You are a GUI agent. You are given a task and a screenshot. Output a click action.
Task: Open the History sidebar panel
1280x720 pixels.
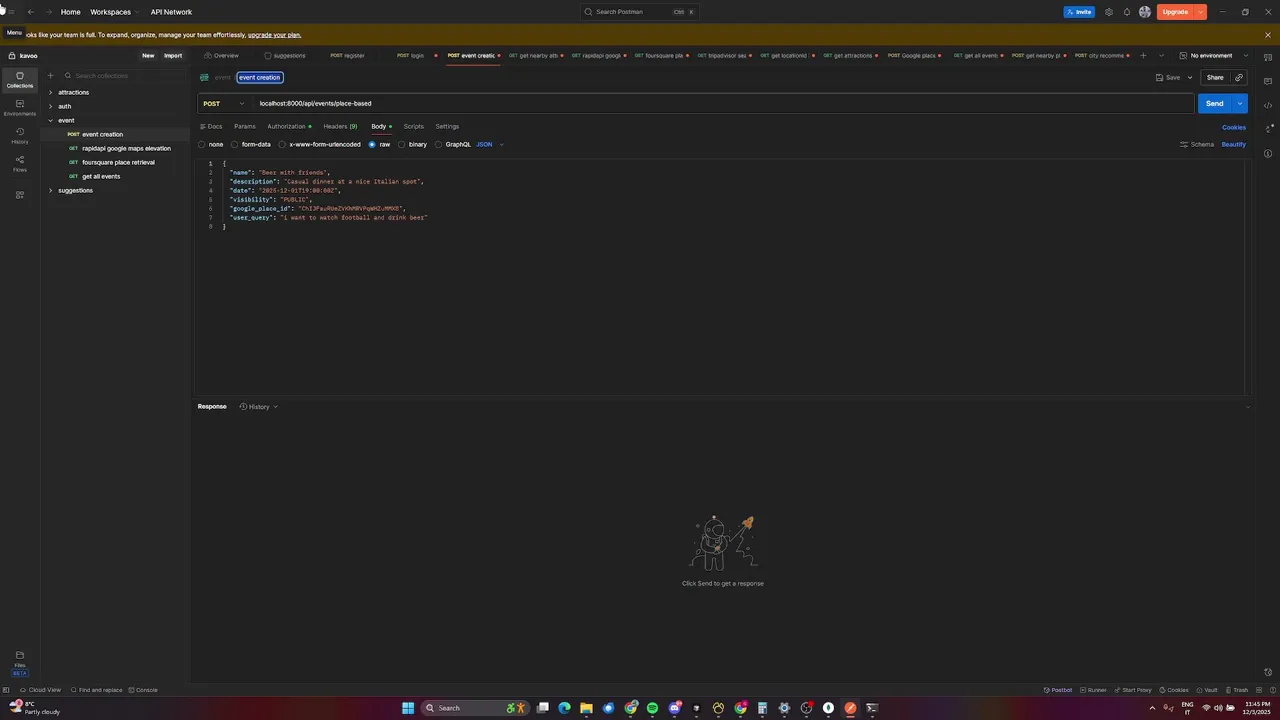pyautogui.click(x=20, y=136)
